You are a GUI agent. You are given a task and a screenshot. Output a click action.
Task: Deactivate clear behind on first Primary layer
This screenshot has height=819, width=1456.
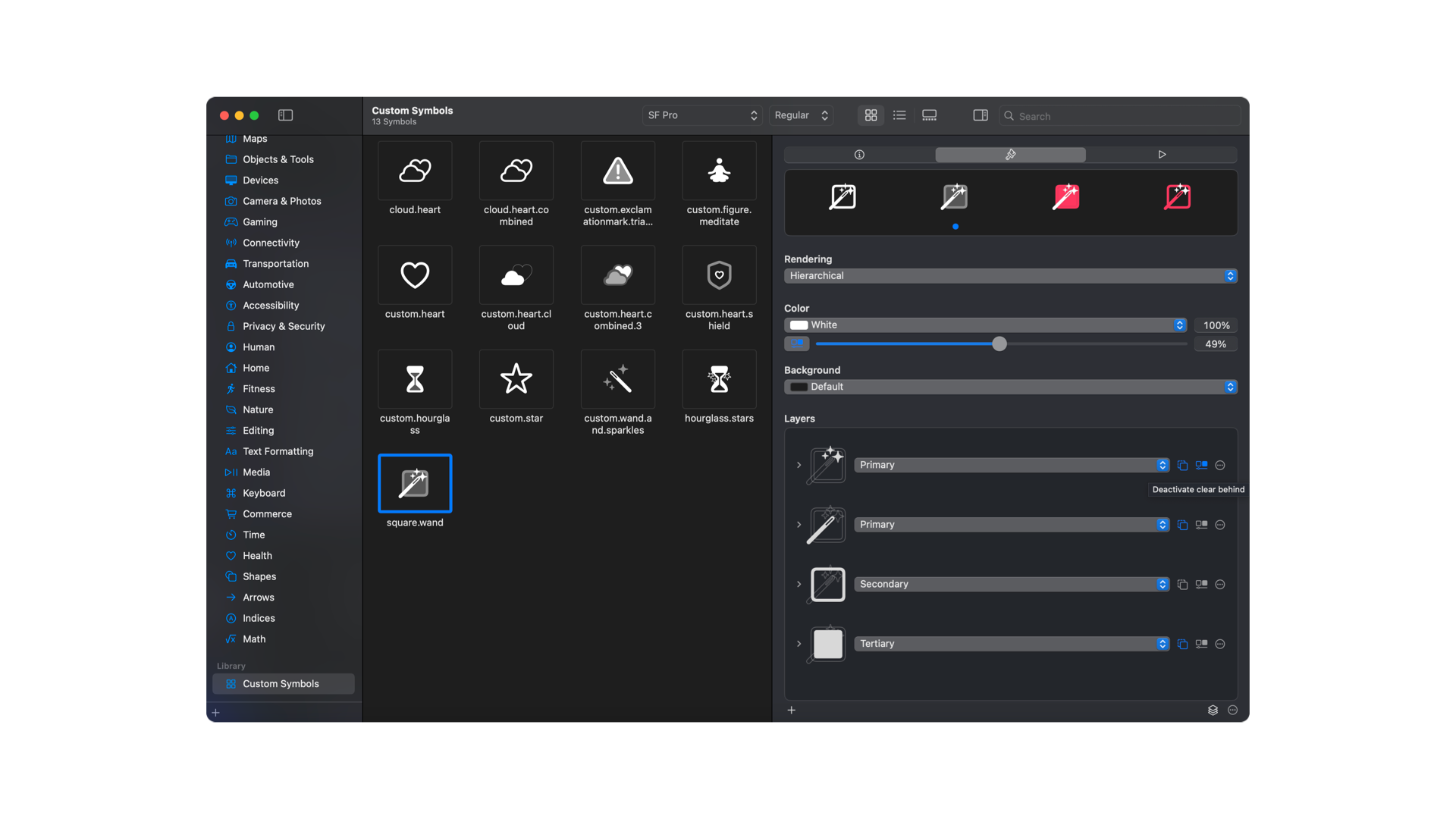pos(1201,465)
